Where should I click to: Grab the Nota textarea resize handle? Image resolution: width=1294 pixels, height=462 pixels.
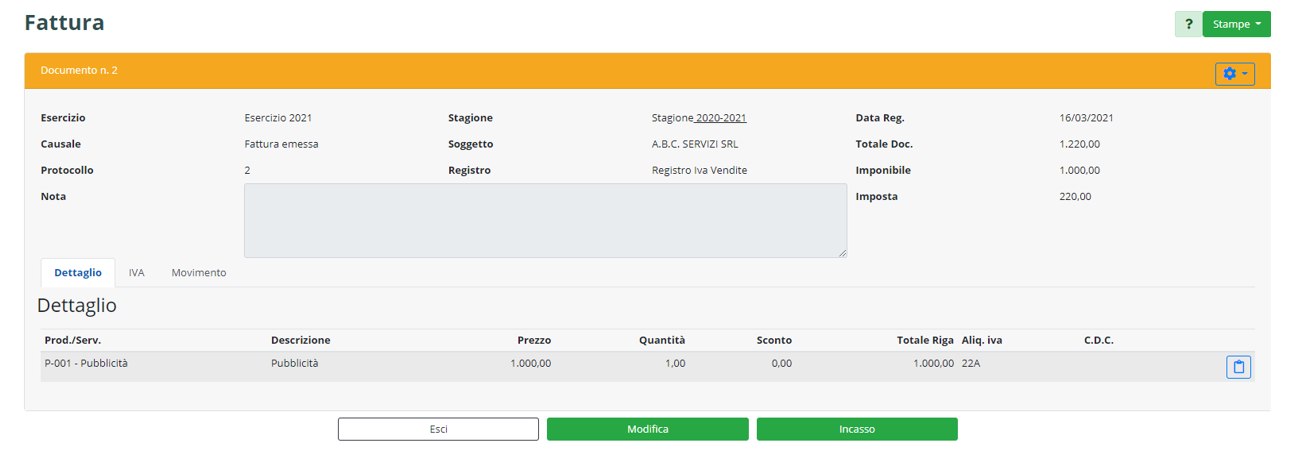click(x=842, y=253)
